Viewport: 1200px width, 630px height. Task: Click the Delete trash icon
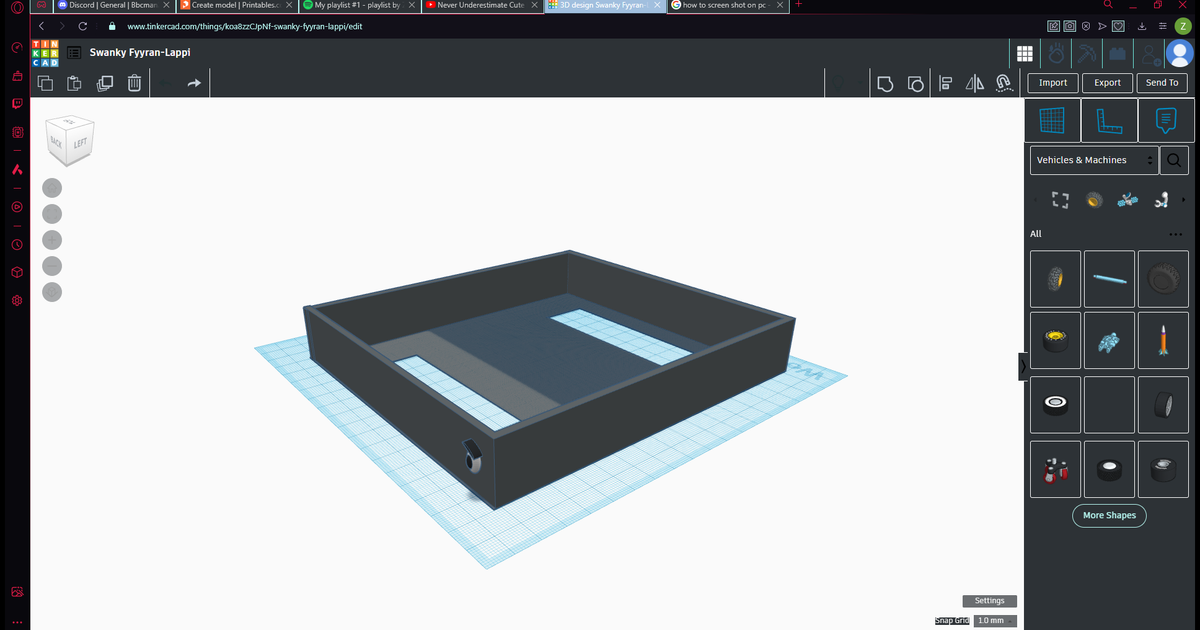134,83
